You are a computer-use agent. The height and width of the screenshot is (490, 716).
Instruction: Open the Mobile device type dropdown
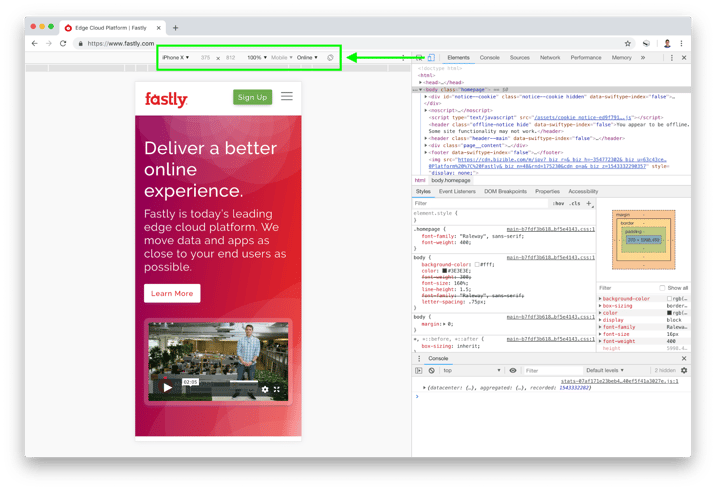(x=282, y=58)
